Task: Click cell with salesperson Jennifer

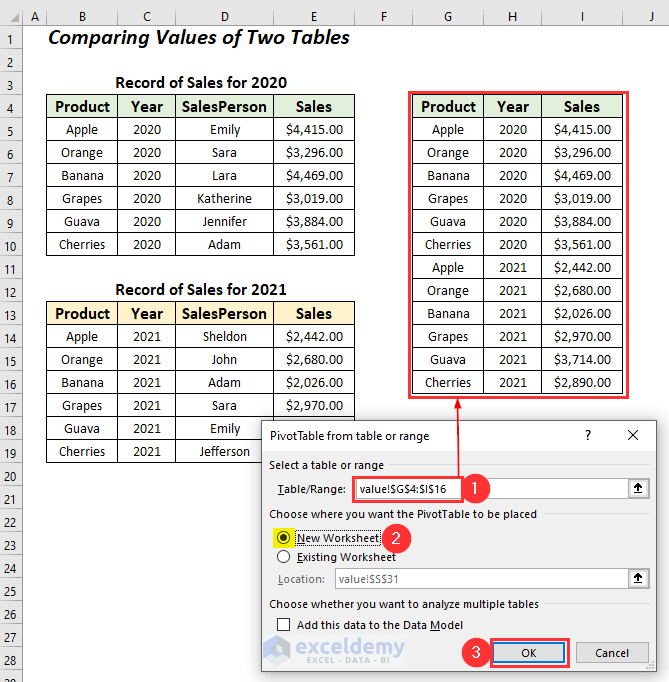Action: tap(224, 221)
